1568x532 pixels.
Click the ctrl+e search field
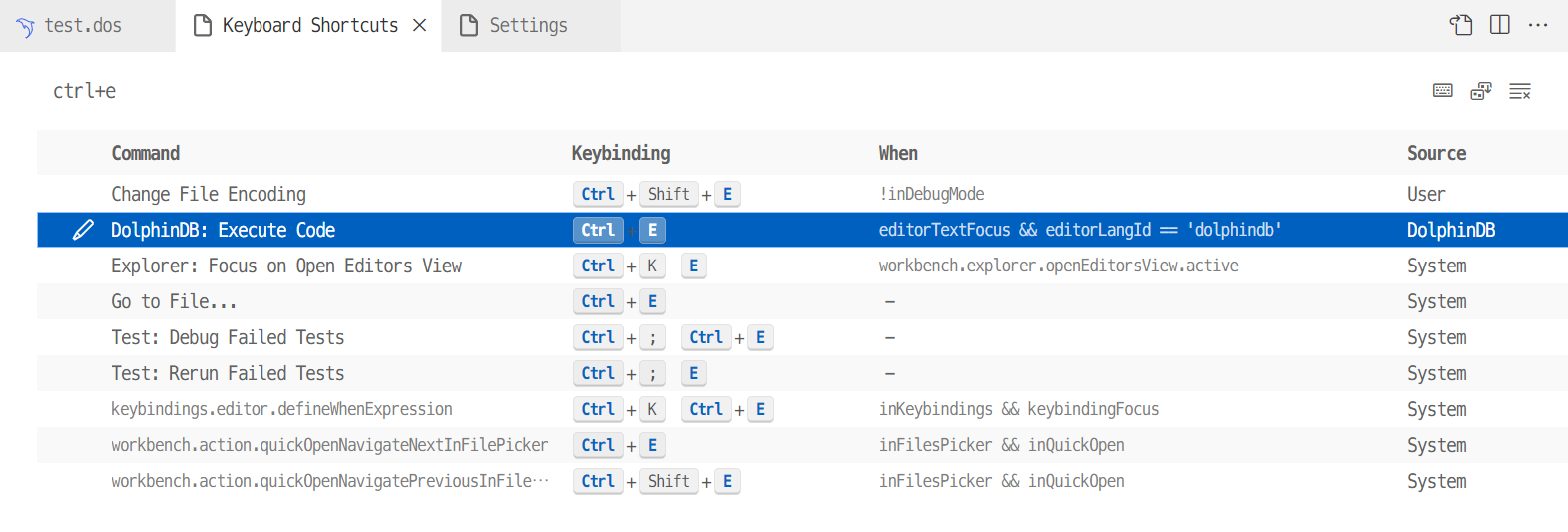699,91
